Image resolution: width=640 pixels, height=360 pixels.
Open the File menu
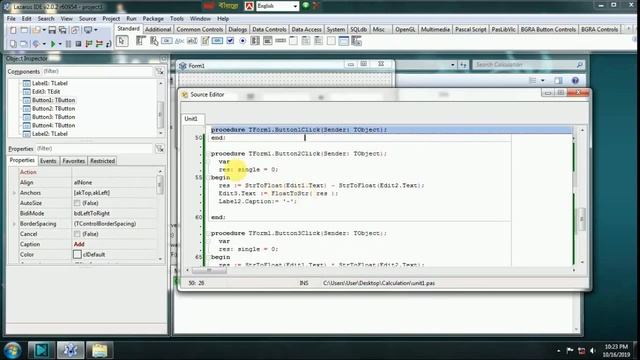coord(11,19)
